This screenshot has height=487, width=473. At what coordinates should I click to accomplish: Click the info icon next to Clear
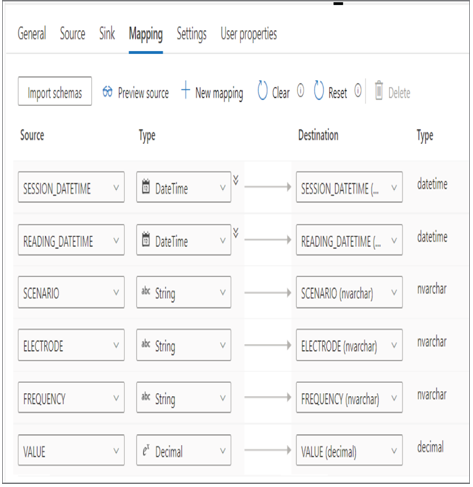[300, 90]
